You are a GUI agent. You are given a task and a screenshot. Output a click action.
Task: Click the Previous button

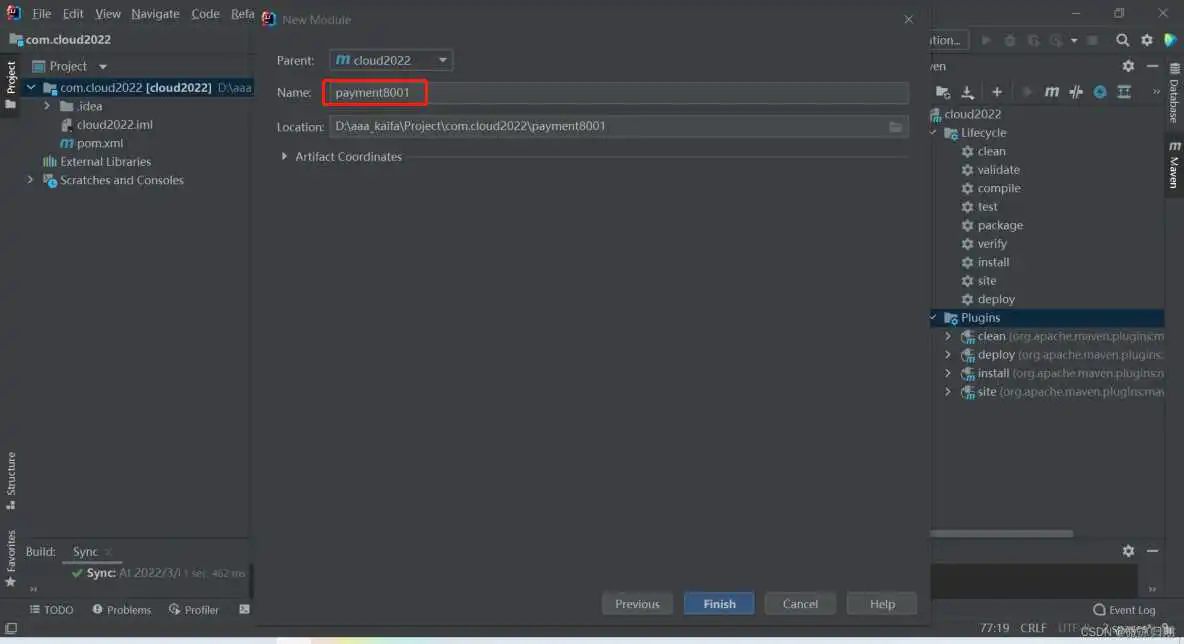pos(637,604)
